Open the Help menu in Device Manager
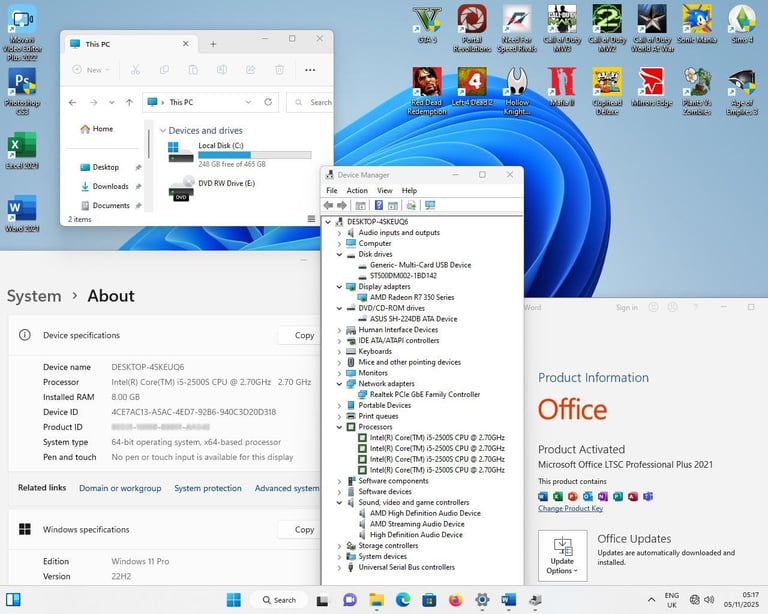Image resolution: width=768 pixels, height=614 pixels. pos(409,190)
